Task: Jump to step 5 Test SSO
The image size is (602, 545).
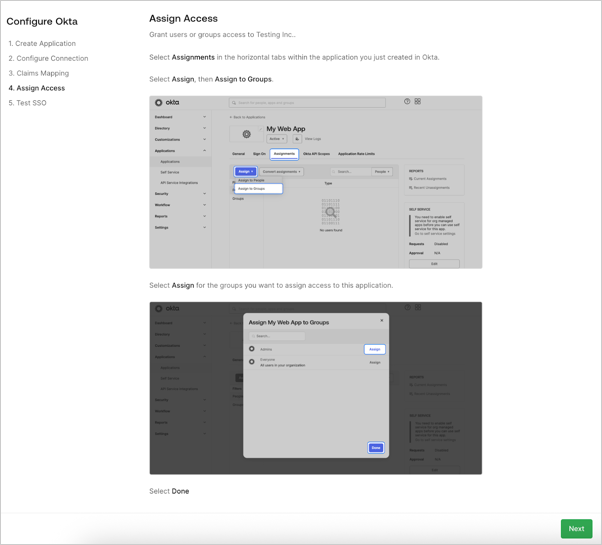Action: [27, 103]
